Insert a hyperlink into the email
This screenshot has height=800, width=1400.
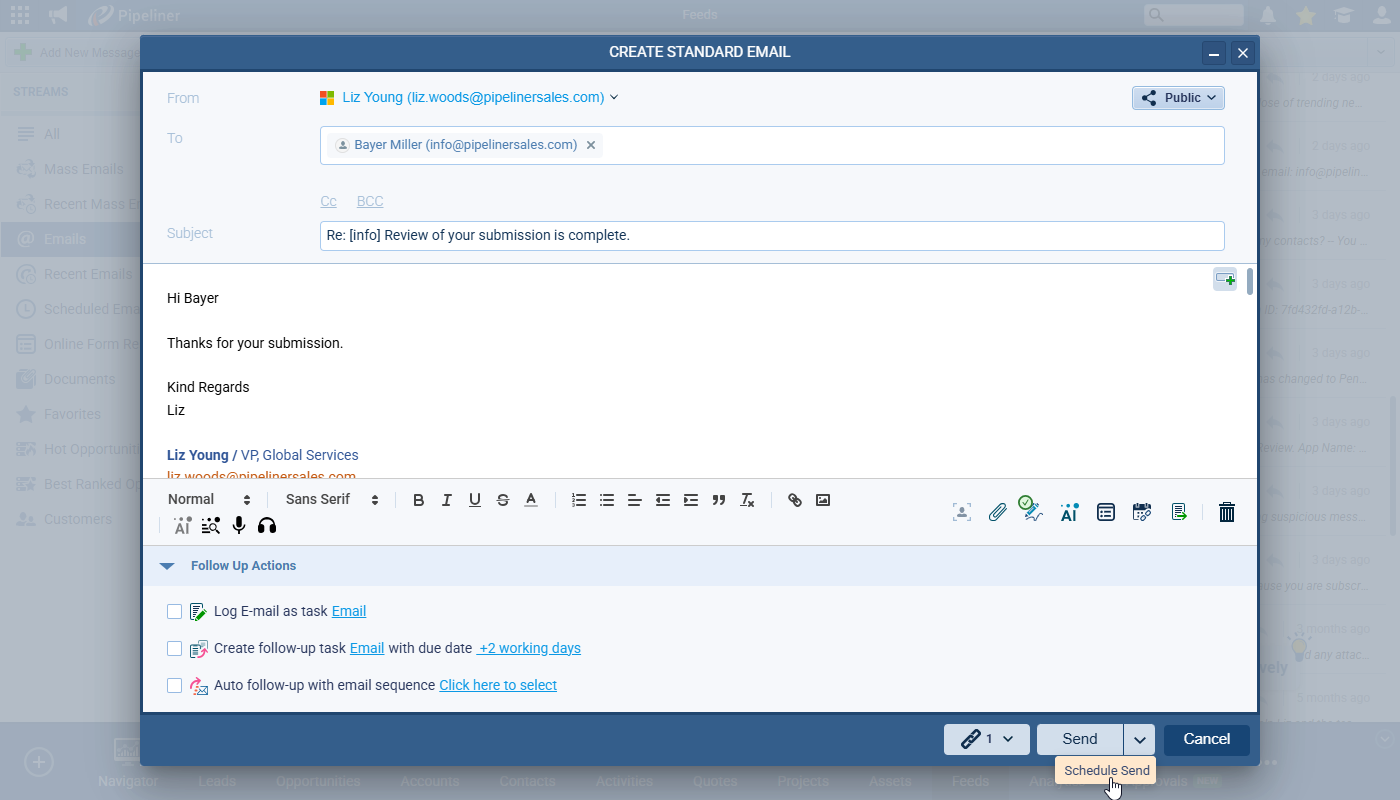tap(795, 500)
